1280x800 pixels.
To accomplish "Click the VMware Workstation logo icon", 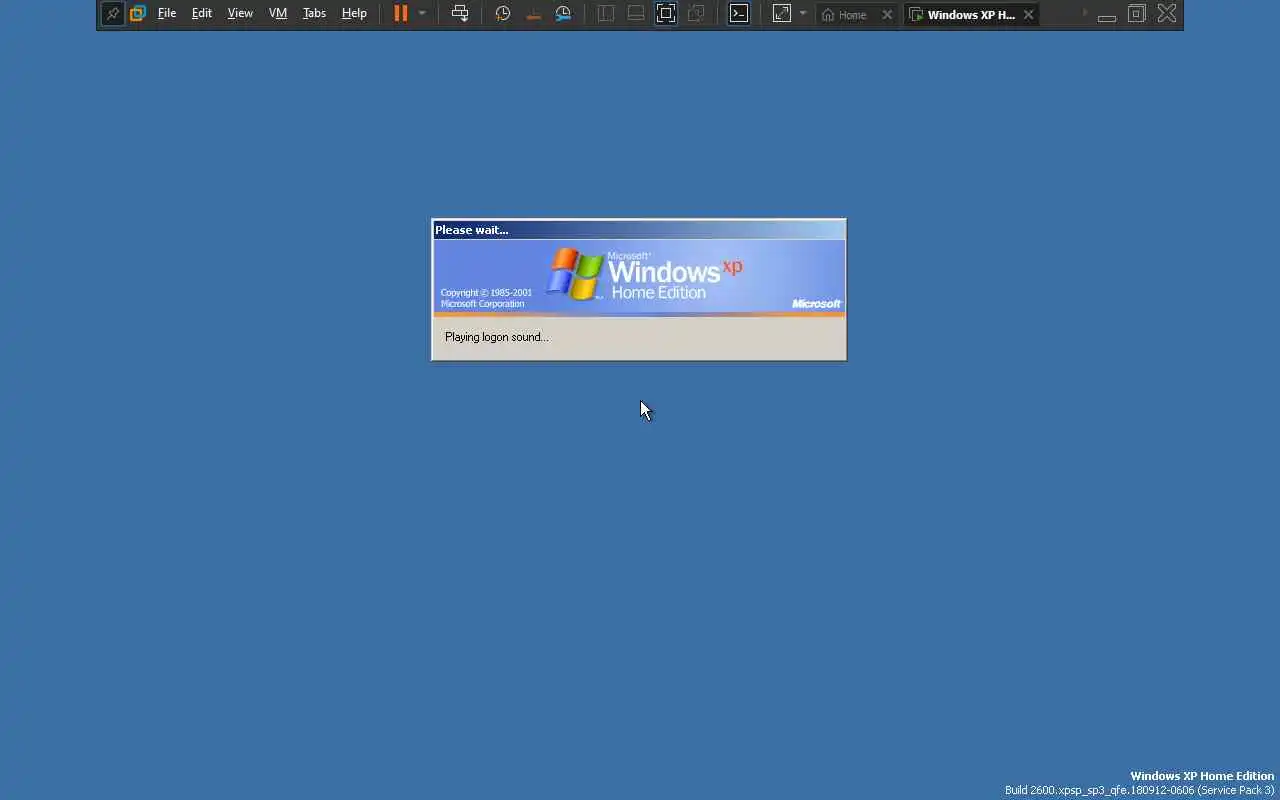I will [138, 14].
